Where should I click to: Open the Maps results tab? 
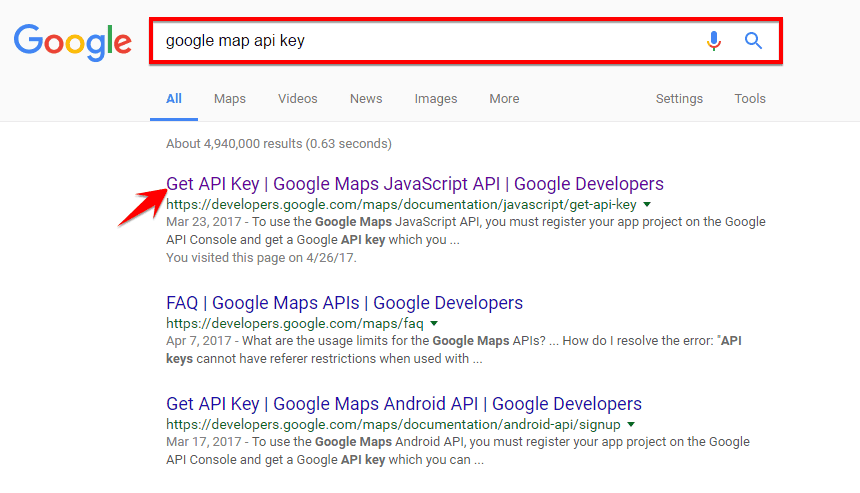pos(230,99)
